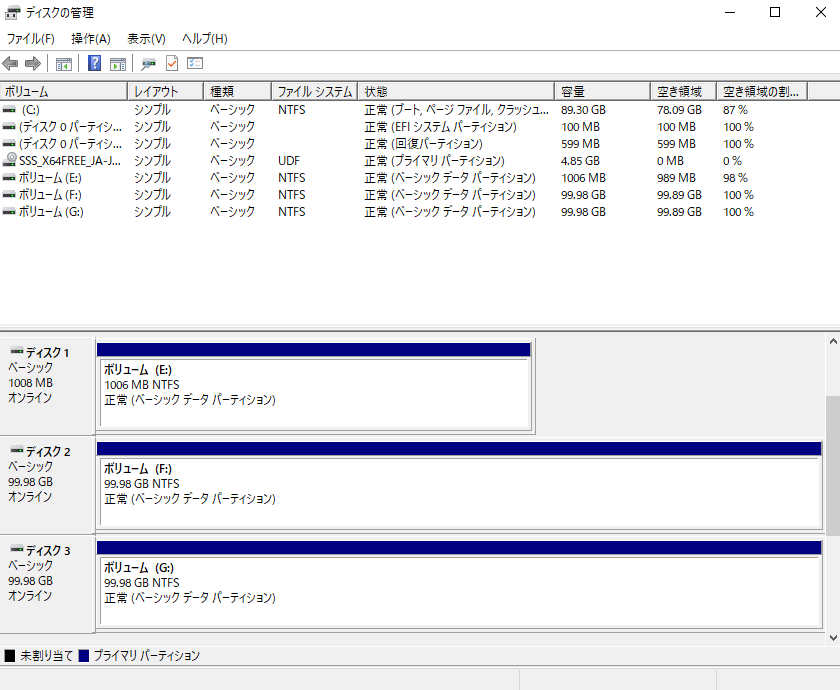Toggle the action pane visibility icon
The image size is (840, 690).
coord(117,63)
